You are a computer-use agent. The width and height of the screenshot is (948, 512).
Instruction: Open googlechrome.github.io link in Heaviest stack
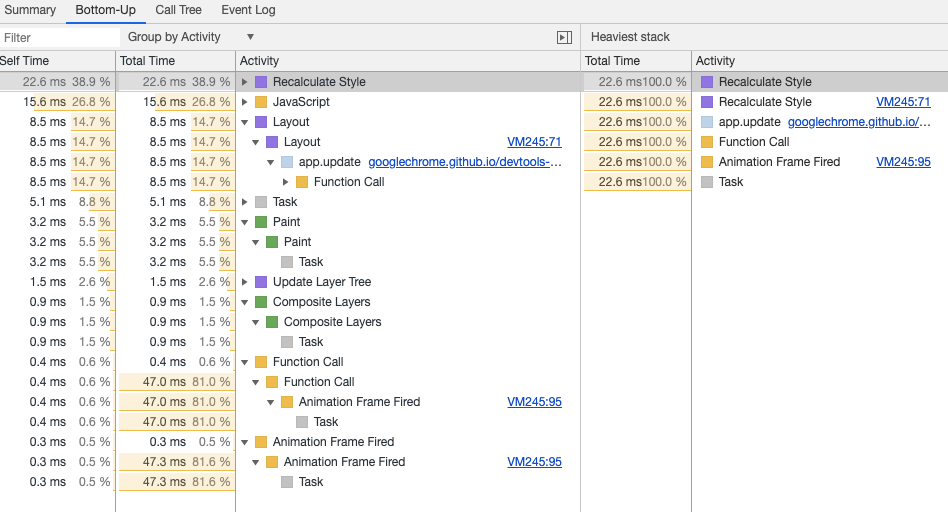tap(859, 122)
